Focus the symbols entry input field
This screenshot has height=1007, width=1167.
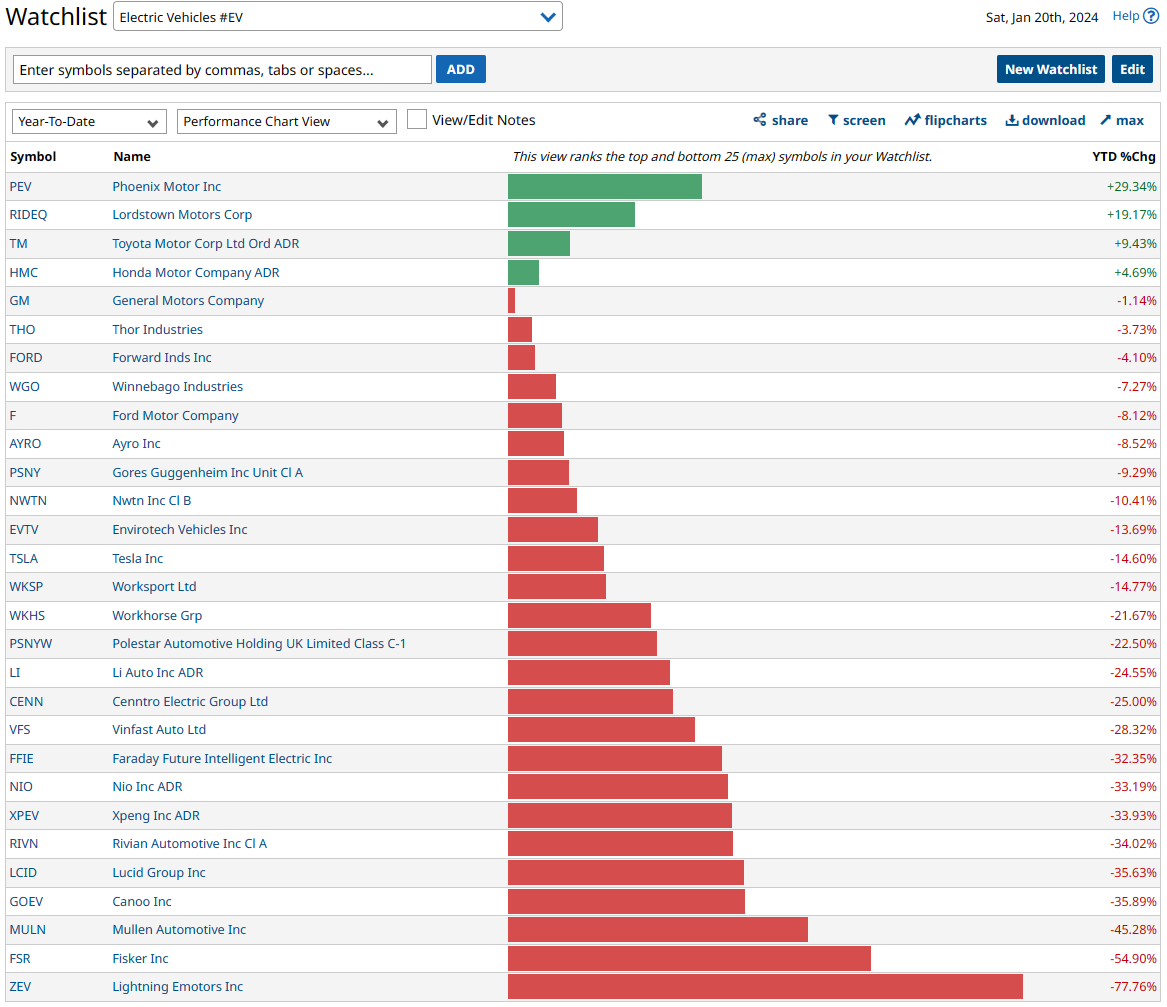(222, 70)
